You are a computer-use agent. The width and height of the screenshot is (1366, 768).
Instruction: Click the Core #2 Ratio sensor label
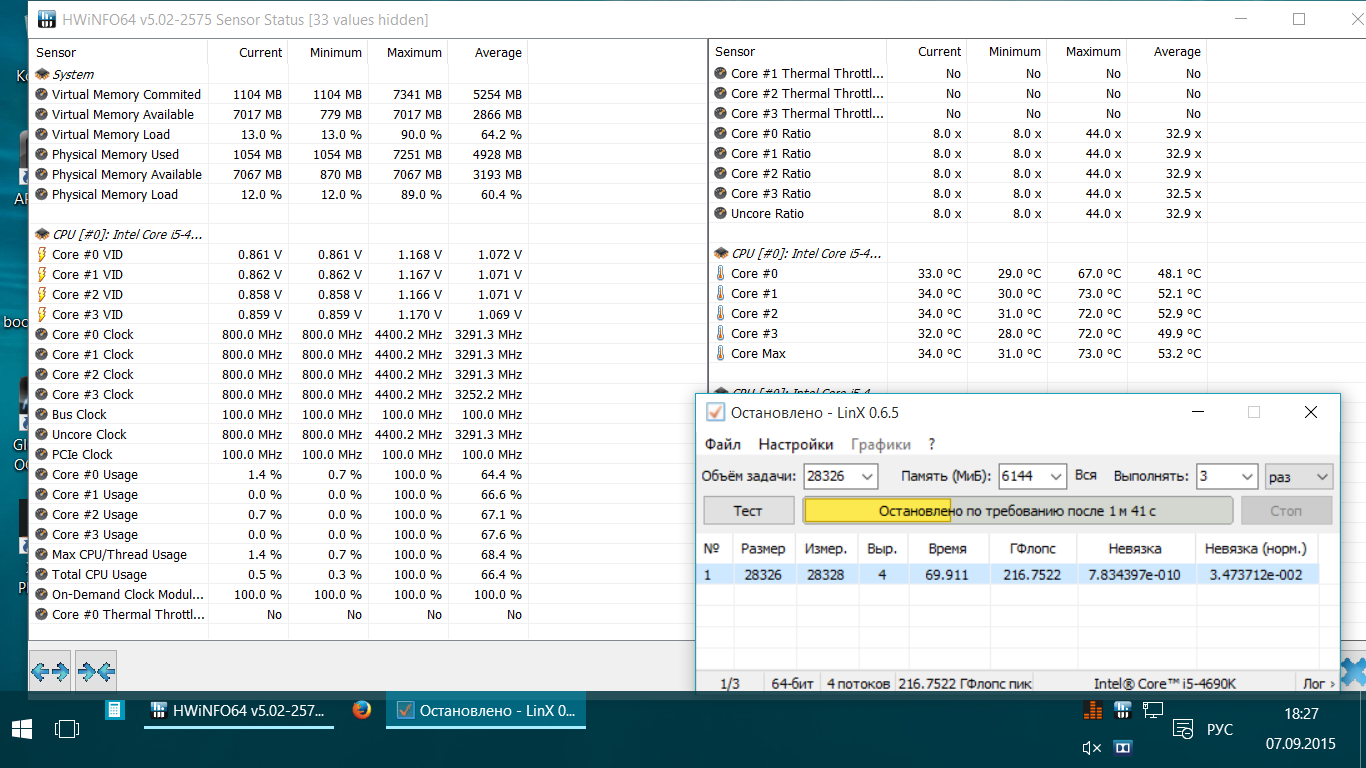771,173
